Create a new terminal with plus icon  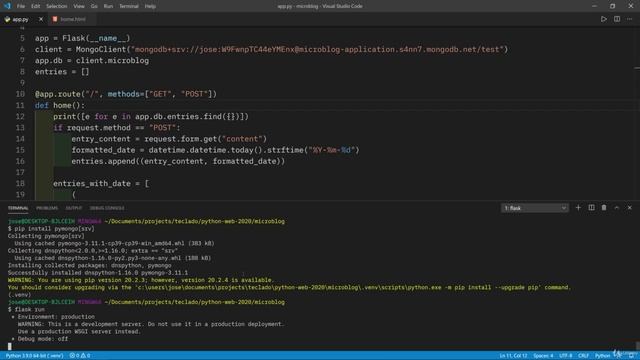(x=578, y=208)
